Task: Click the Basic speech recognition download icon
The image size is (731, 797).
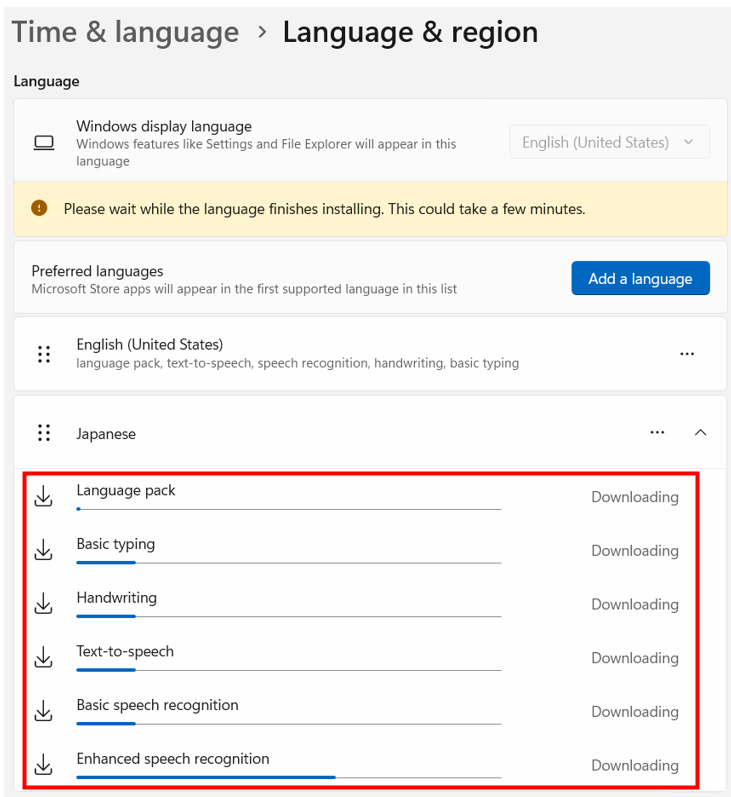Action: point(44,711)
